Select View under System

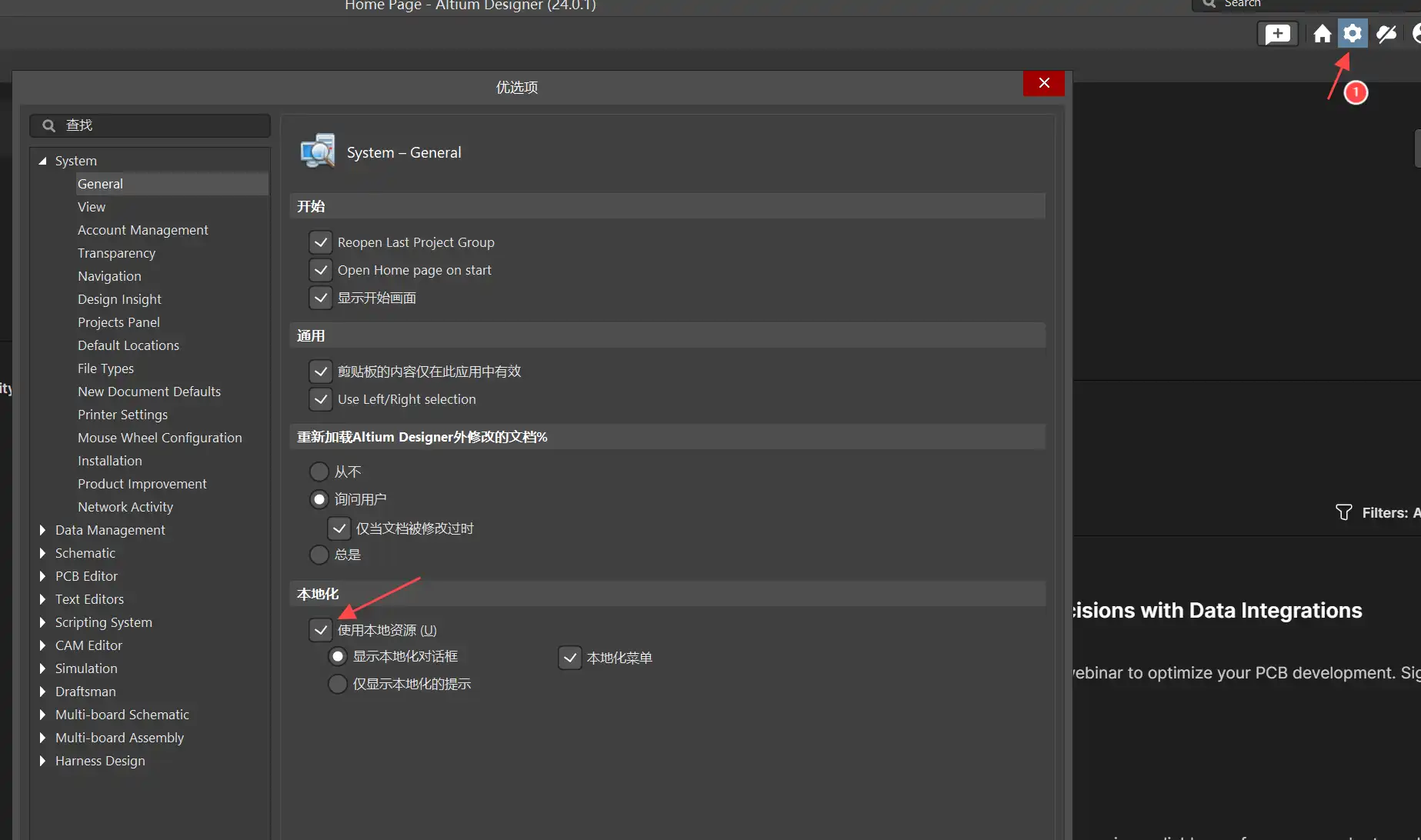(x=92, y=207)
